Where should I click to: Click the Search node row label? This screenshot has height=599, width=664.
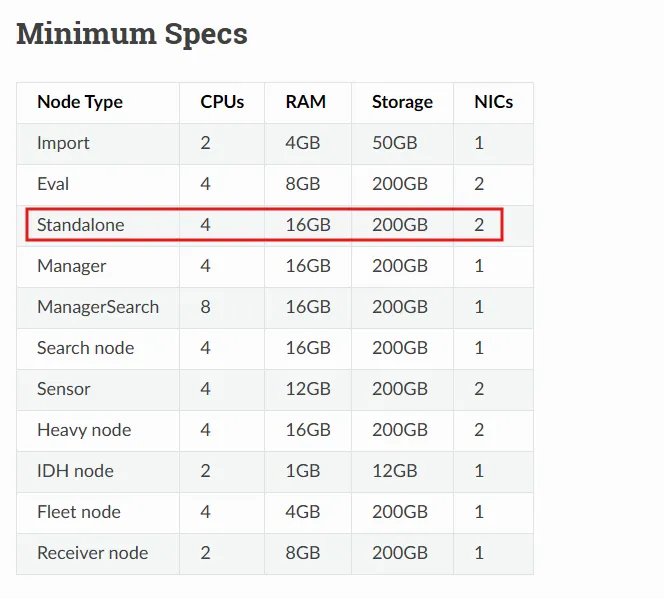(85, 348)
